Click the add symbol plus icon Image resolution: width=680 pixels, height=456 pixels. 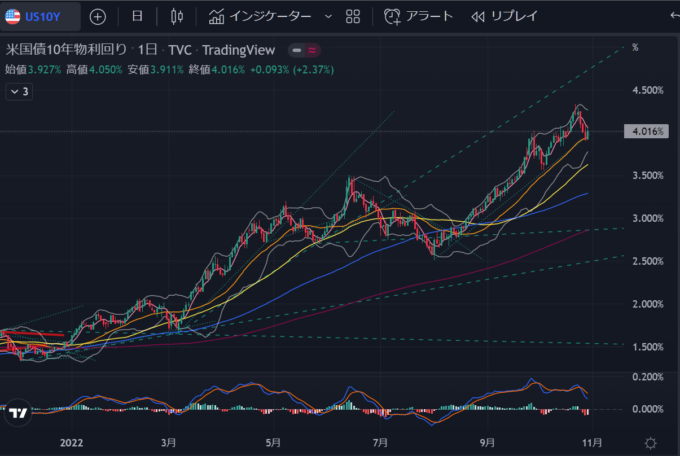click(98, 17)
